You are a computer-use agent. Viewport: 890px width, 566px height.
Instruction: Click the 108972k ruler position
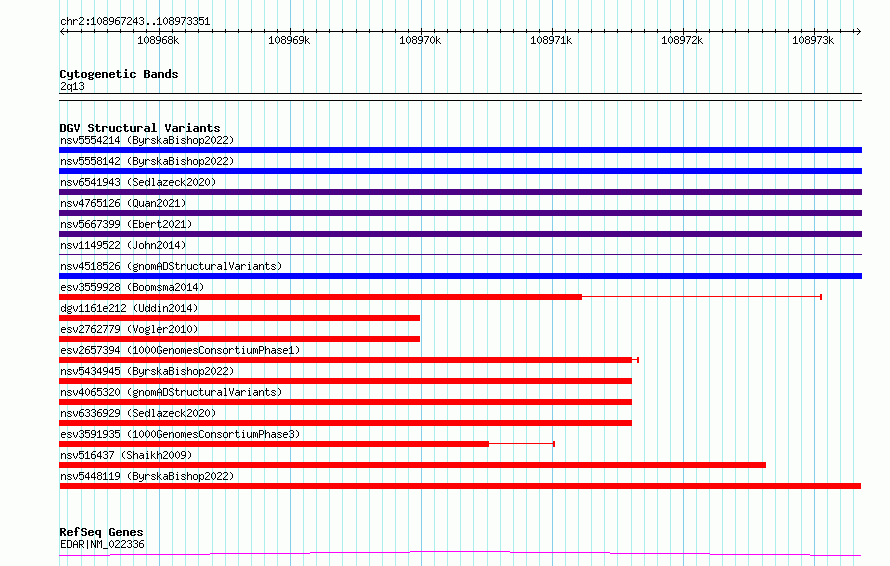(x=682, y=40)
